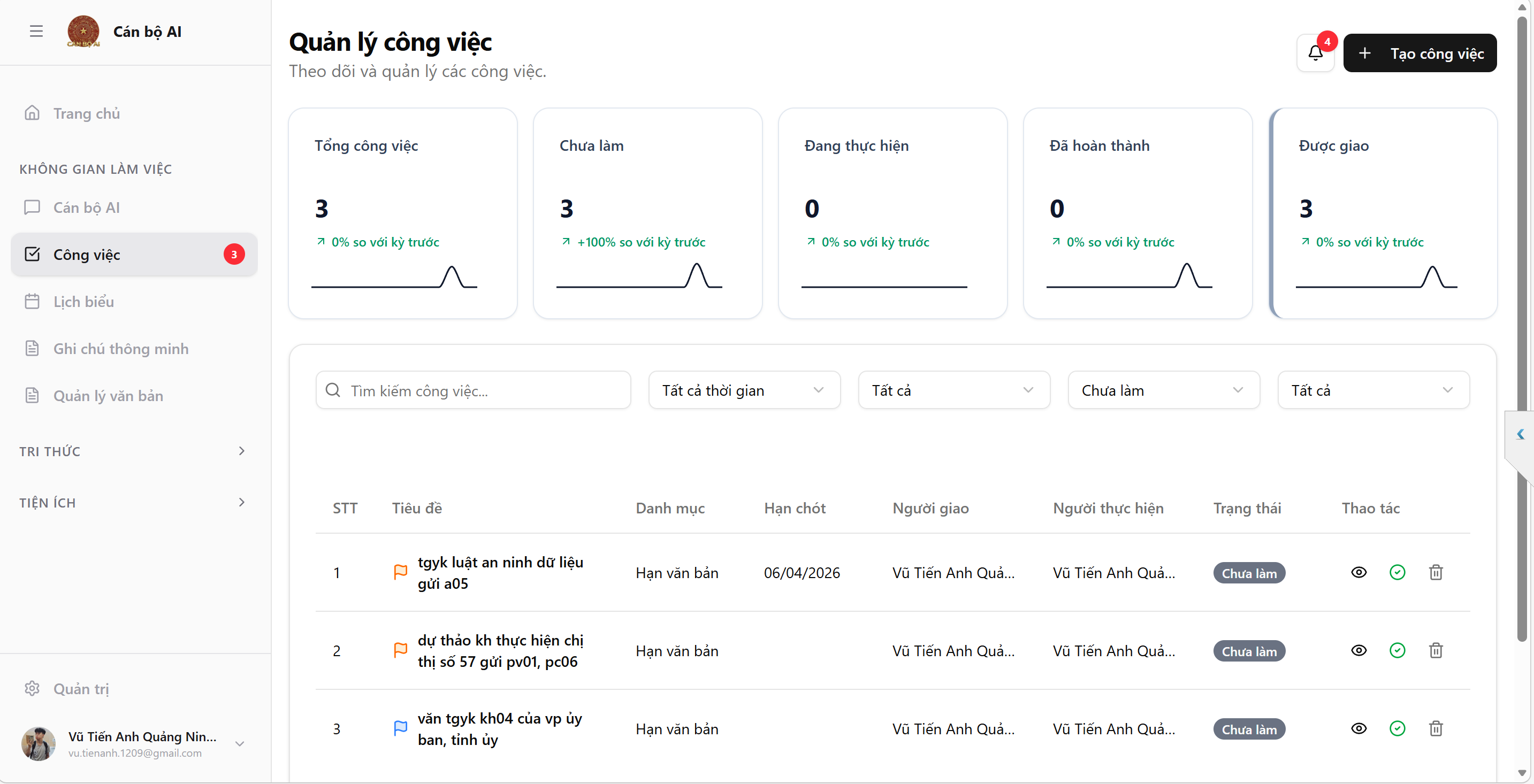Click the Tìm kiếm công việc search field
1534x784 pixels.
click(x=473, y=390)
